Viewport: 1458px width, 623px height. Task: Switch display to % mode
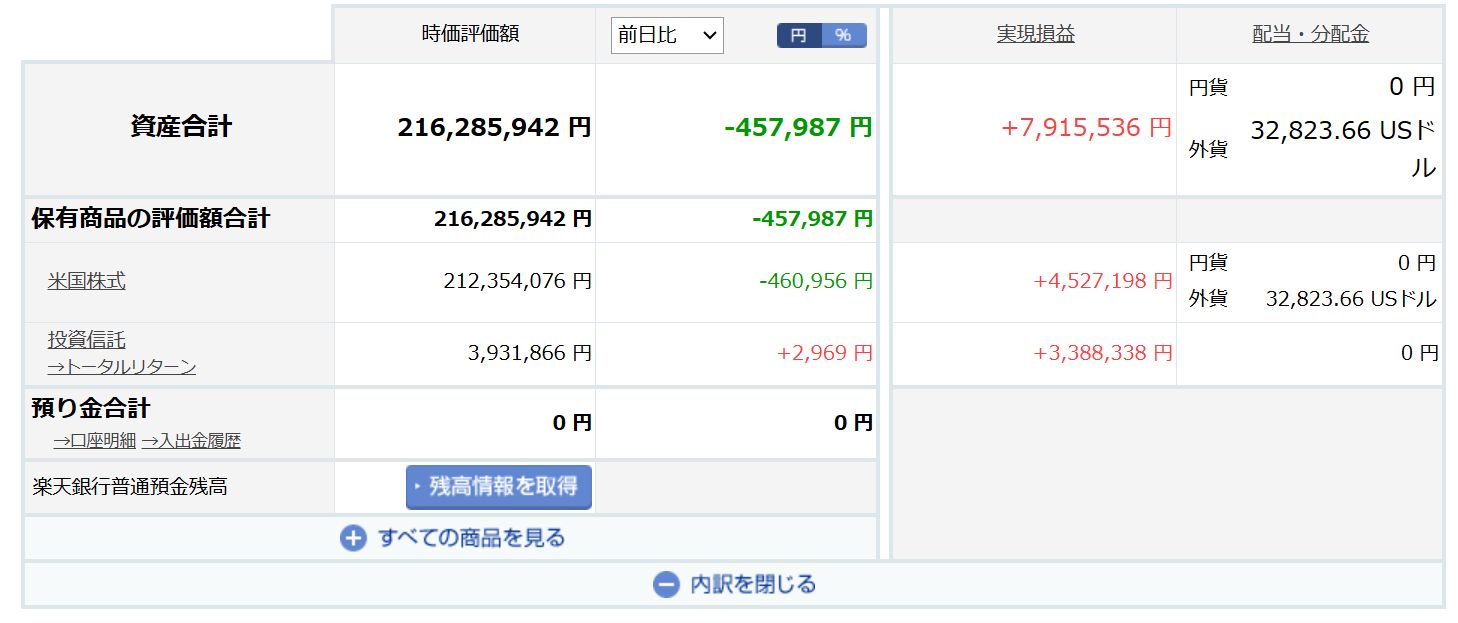pyautogui.click(x=844, y=35)
